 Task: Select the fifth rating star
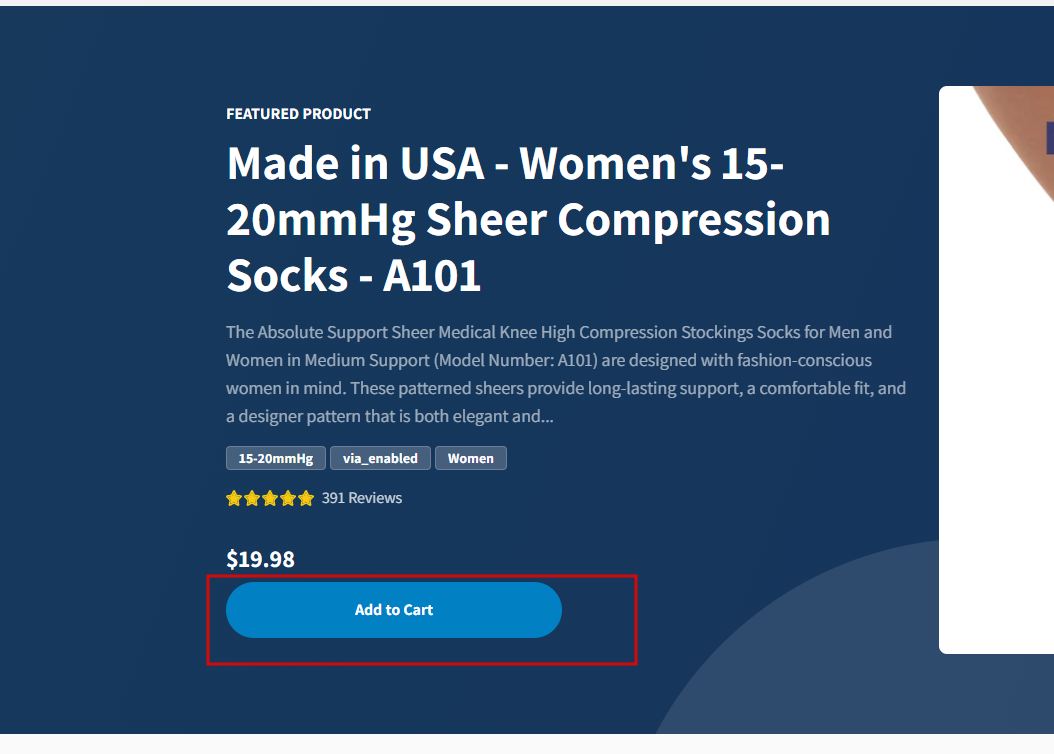pyautogui.click(x=306, y=498)
